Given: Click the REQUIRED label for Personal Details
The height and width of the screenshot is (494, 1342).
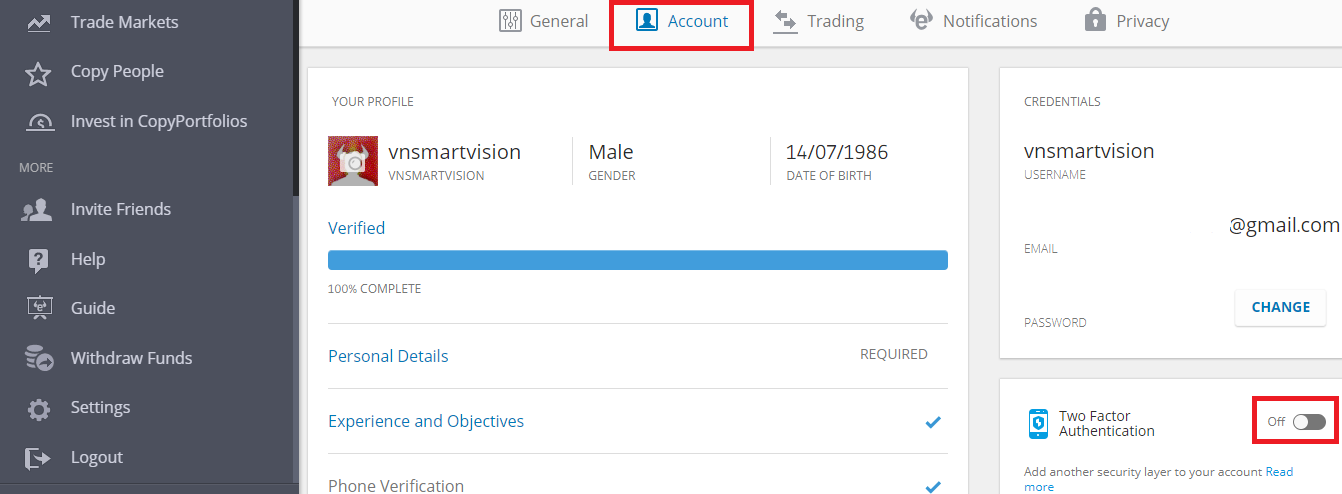Looking at the screenshot, I should pyautogui.click(x=894, y=354).
